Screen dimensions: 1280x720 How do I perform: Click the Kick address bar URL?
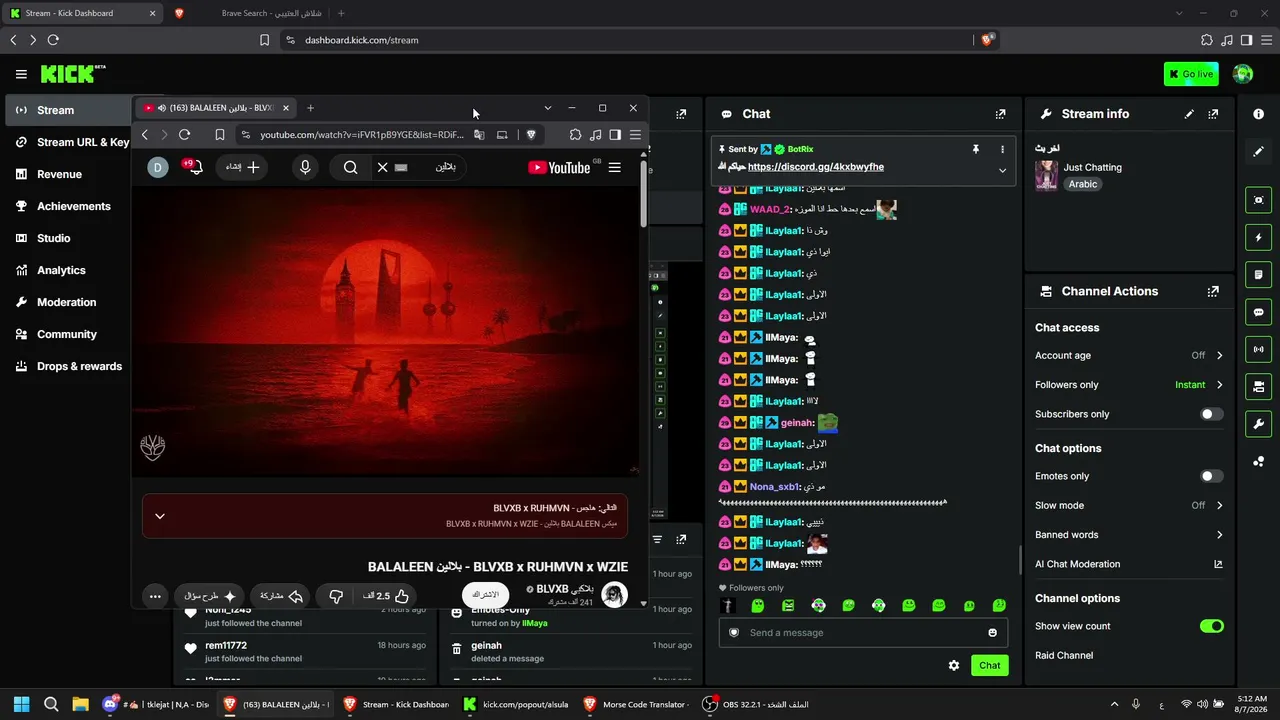(x=362, y=40)
